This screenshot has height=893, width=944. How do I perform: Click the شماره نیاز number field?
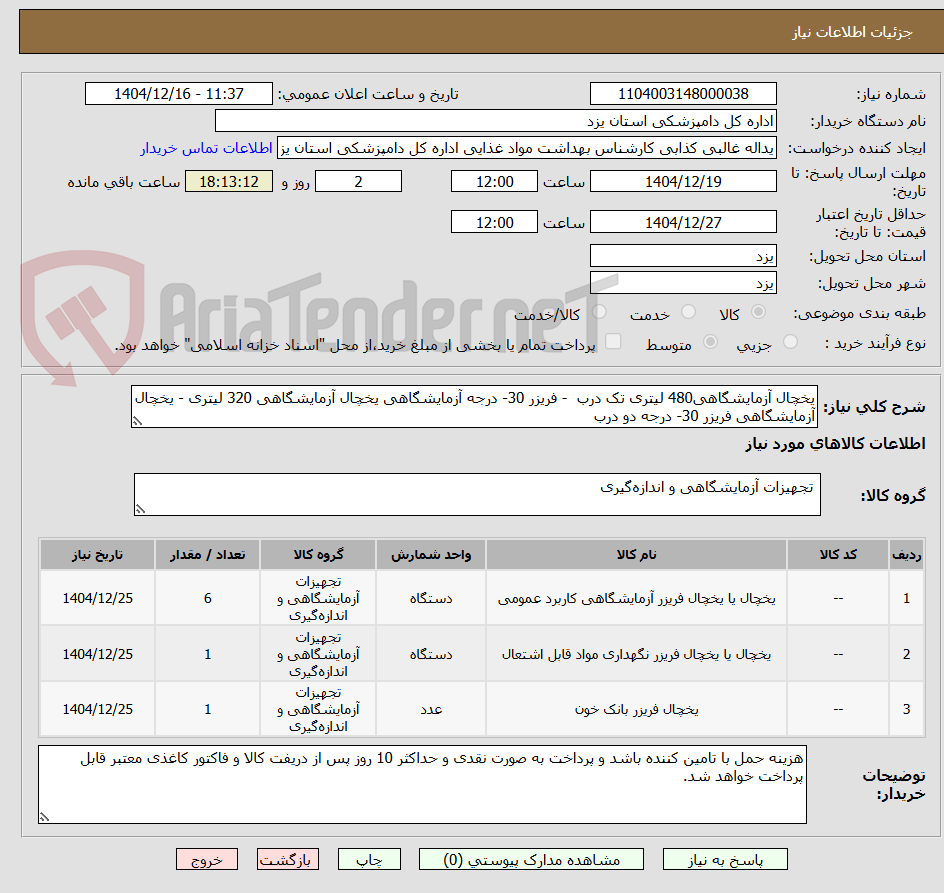coord(683,94)
